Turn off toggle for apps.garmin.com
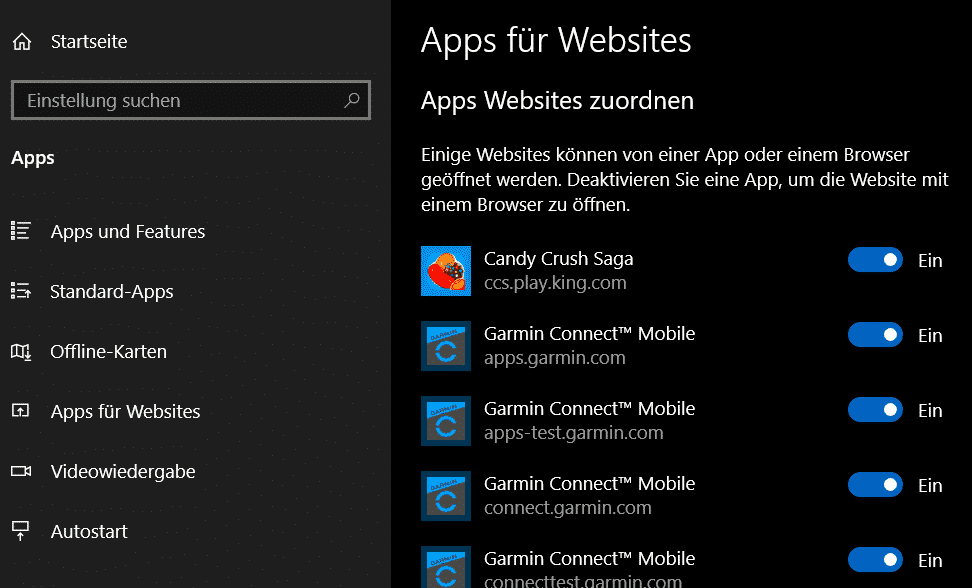 pyautogui.click(x=875, y=335)
